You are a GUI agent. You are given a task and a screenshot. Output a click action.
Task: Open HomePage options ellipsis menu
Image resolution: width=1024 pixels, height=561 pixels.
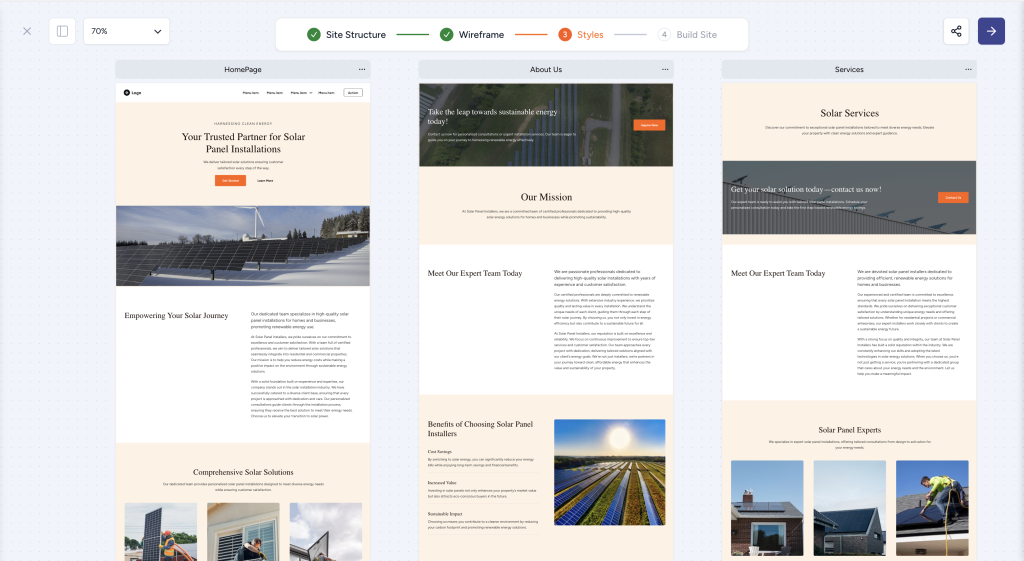[362, 69]
